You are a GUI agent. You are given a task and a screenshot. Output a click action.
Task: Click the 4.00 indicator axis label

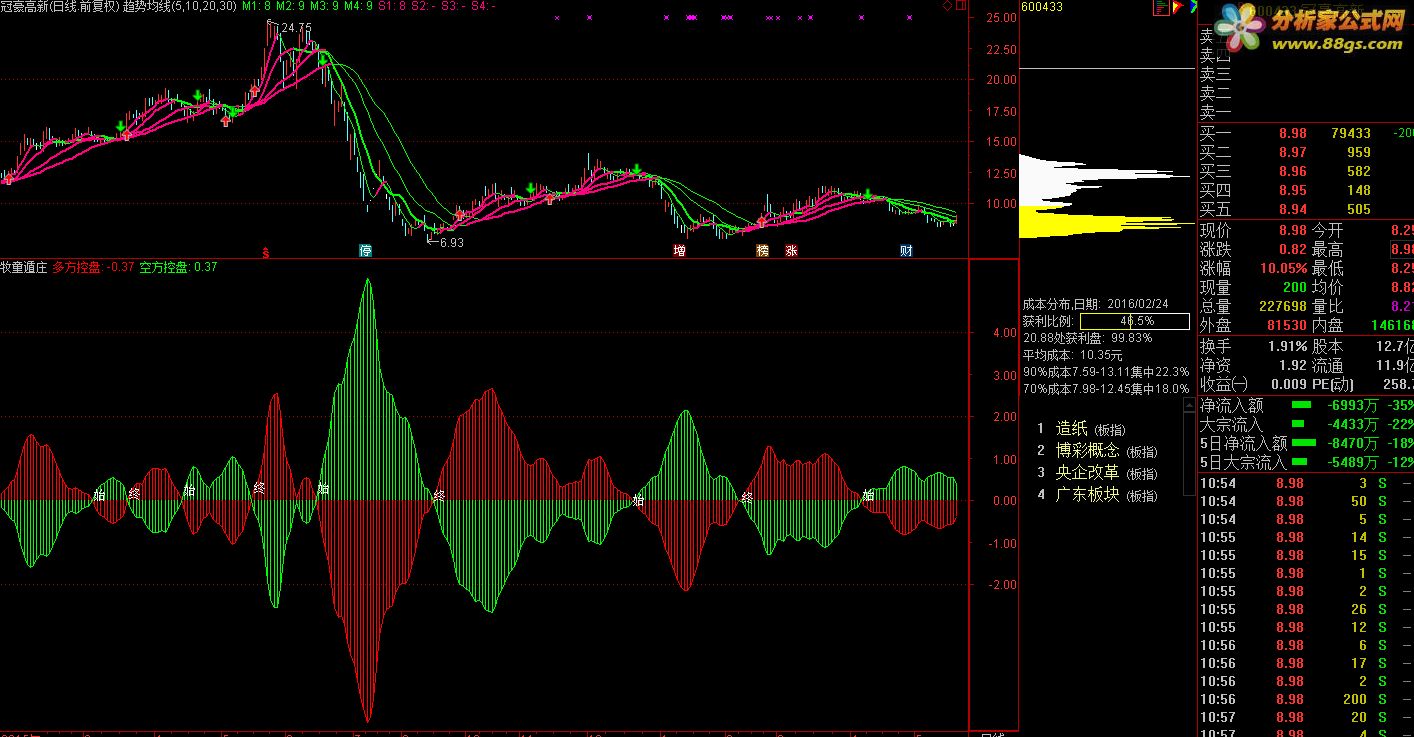[x=1004, y=334]
